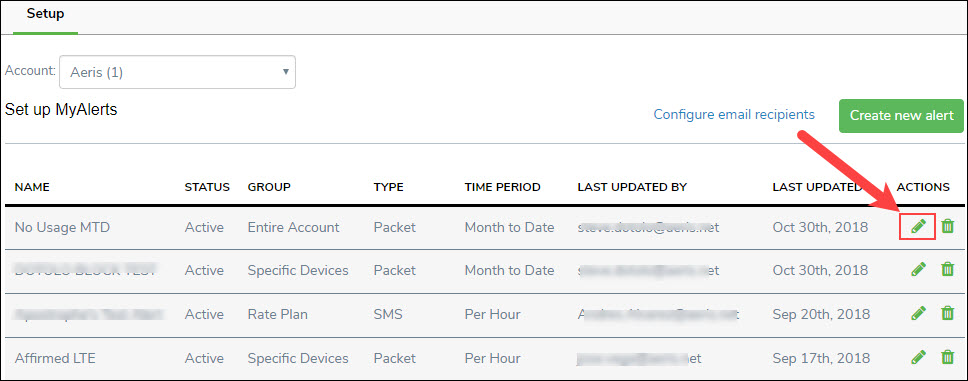This screenshot has height=381, width=968.
Task: Edit the No Usage MTD alert
Action: [x=919, y=226]
